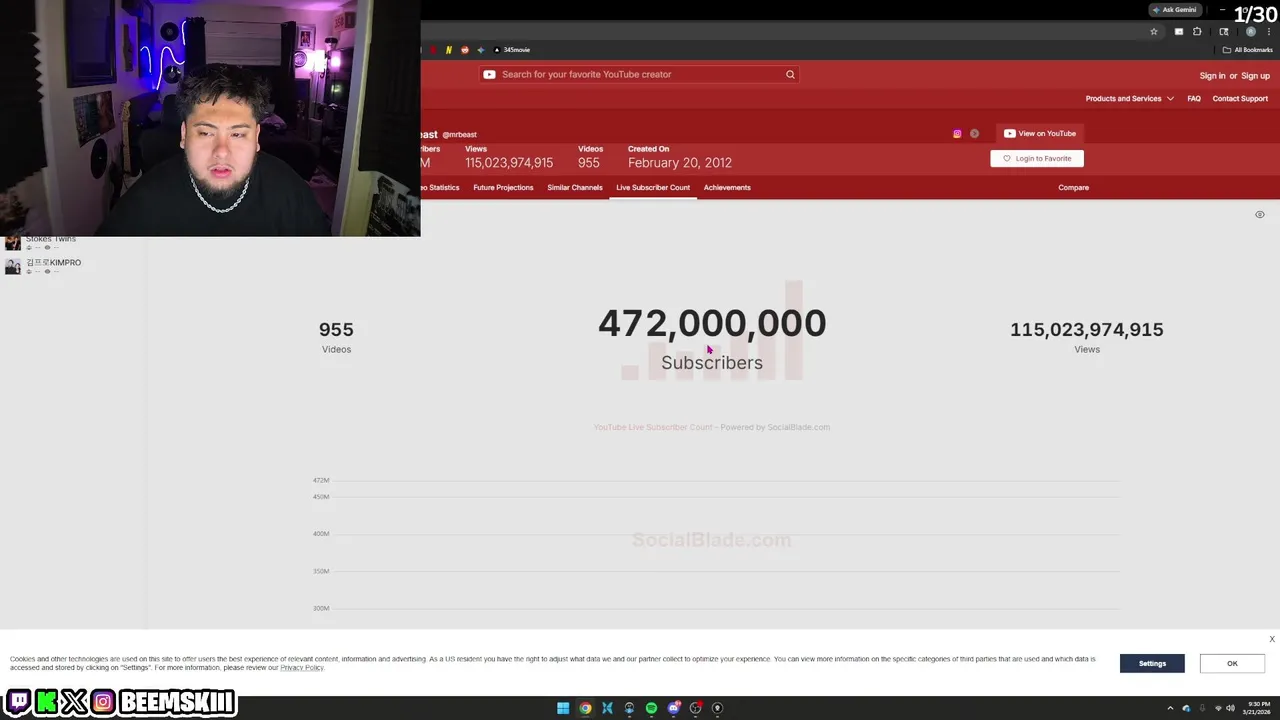
Task: Click the arrow icon beside Instagram icon
Action: click(974, 133)
